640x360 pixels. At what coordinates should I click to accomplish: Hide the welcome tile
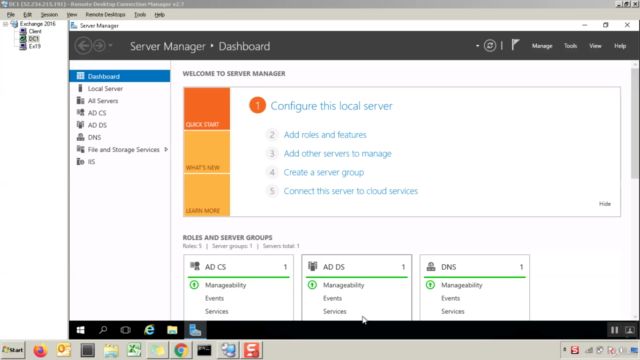[x=604, y=204]
